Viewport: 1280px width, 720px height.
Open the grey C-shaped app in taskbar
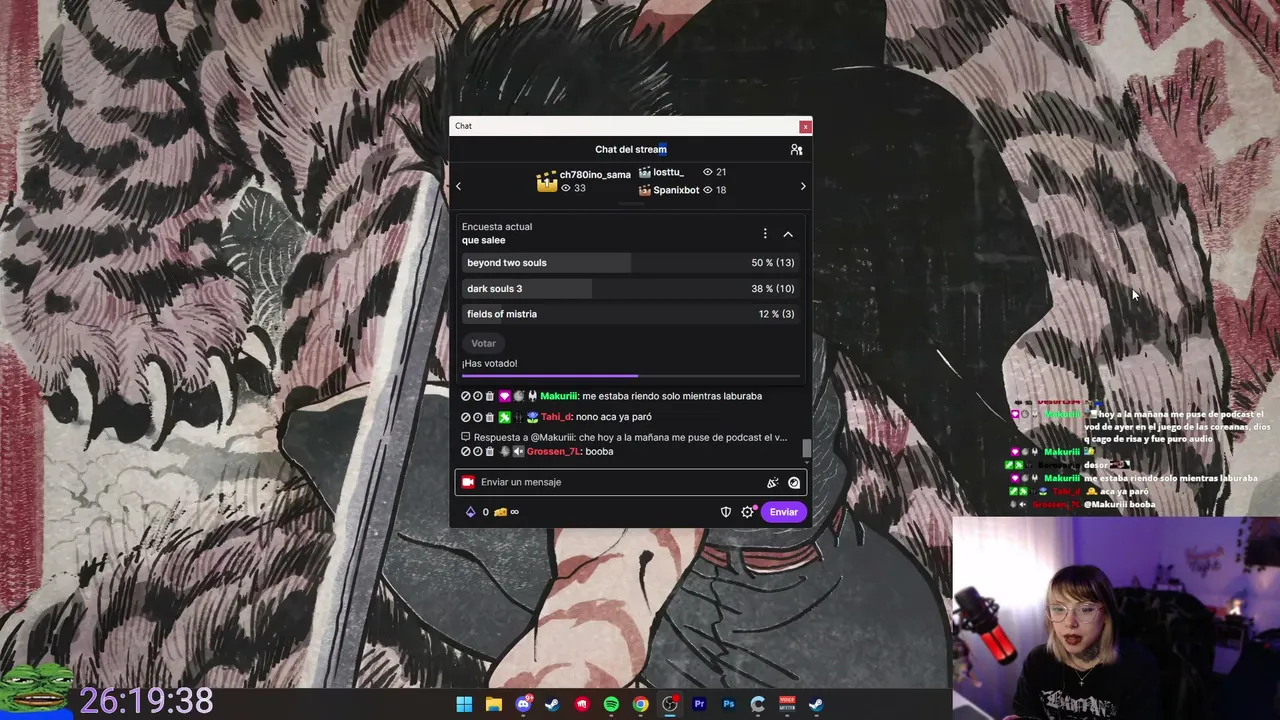pos(758,704)
